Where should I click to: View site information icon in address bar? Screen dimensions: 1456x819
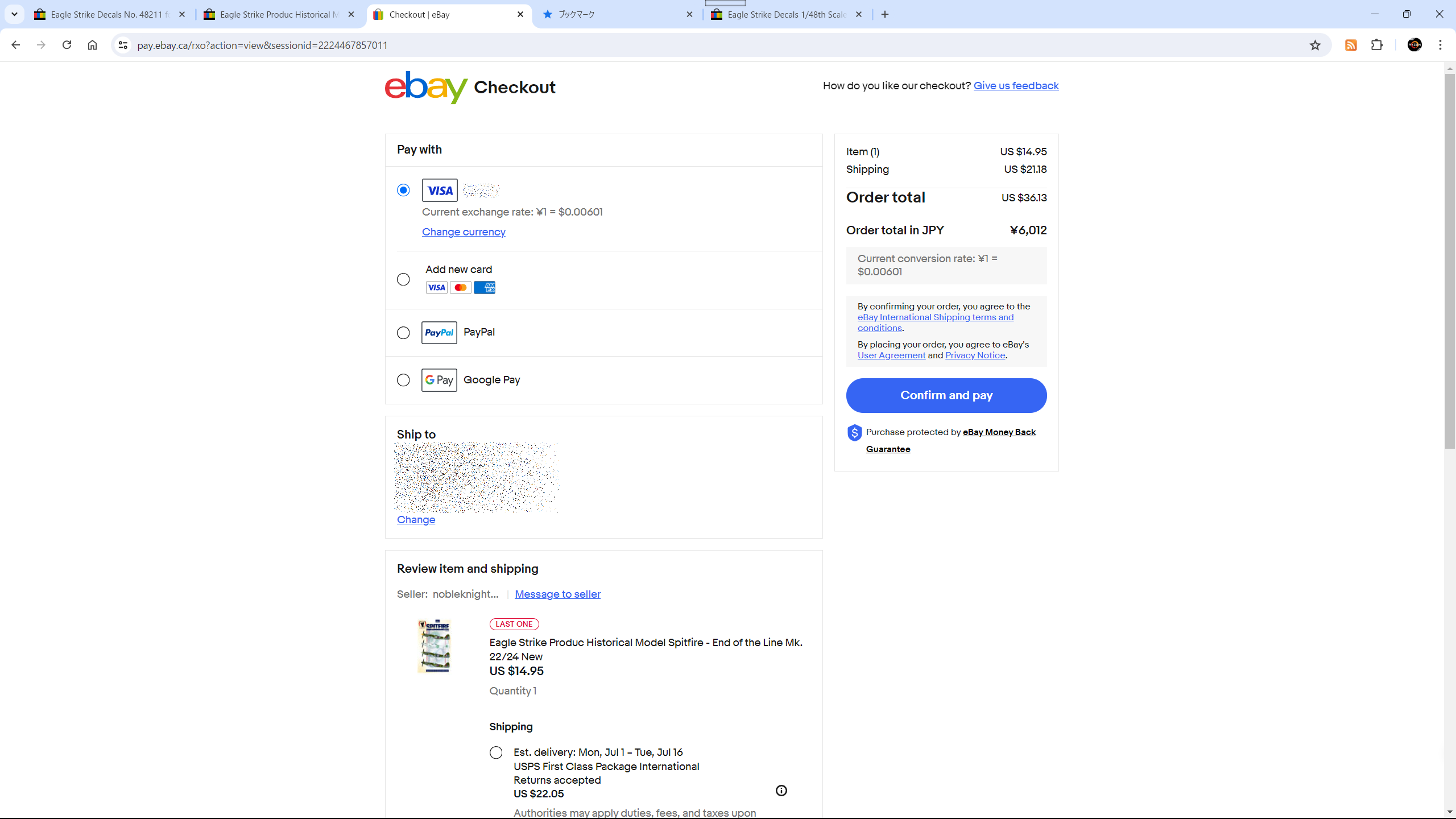click(x=123, y=45)
